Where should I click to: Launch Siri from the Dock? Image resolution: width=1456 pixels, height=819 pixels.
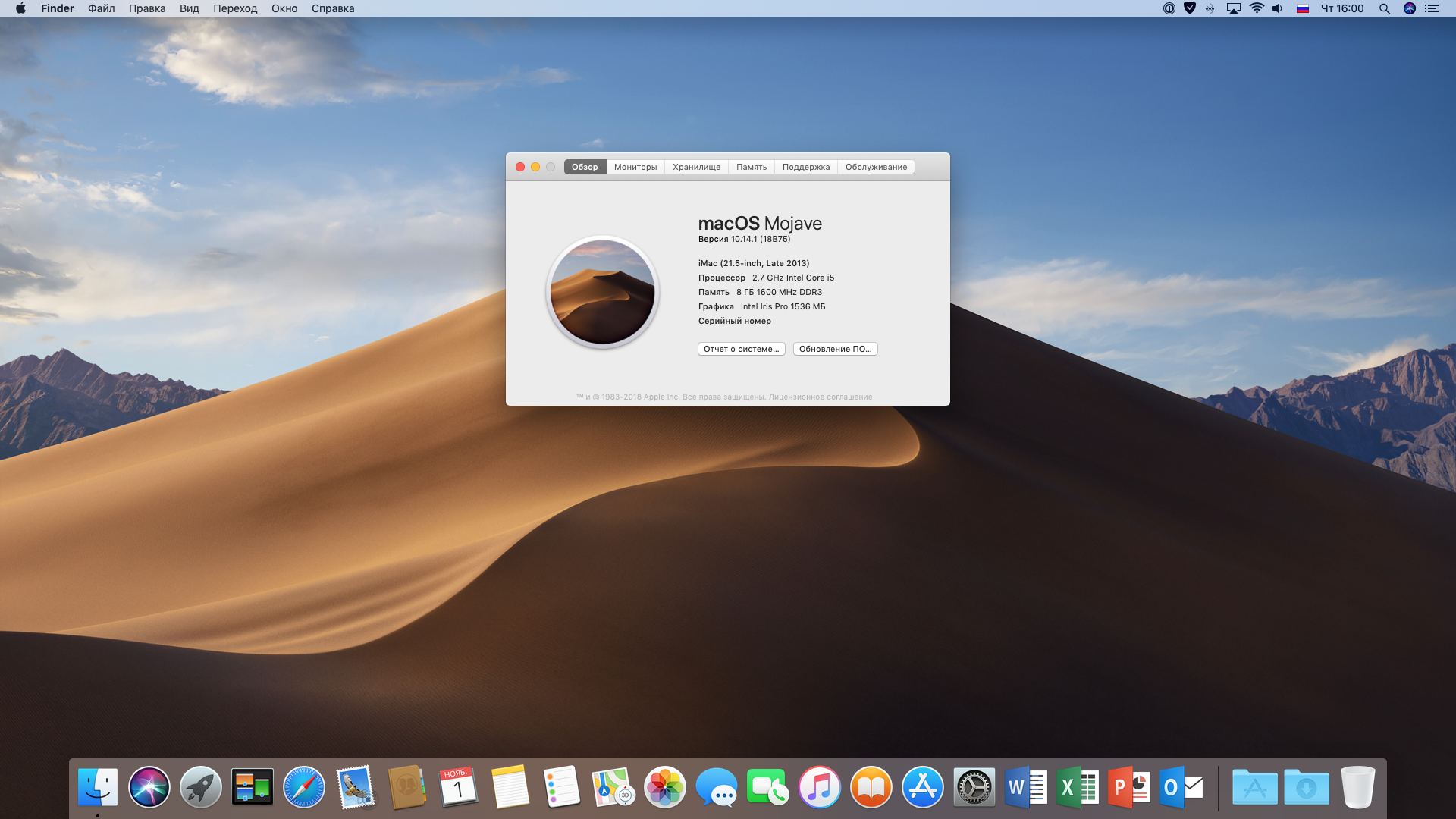pyautogui.click(x=149, y=787)
